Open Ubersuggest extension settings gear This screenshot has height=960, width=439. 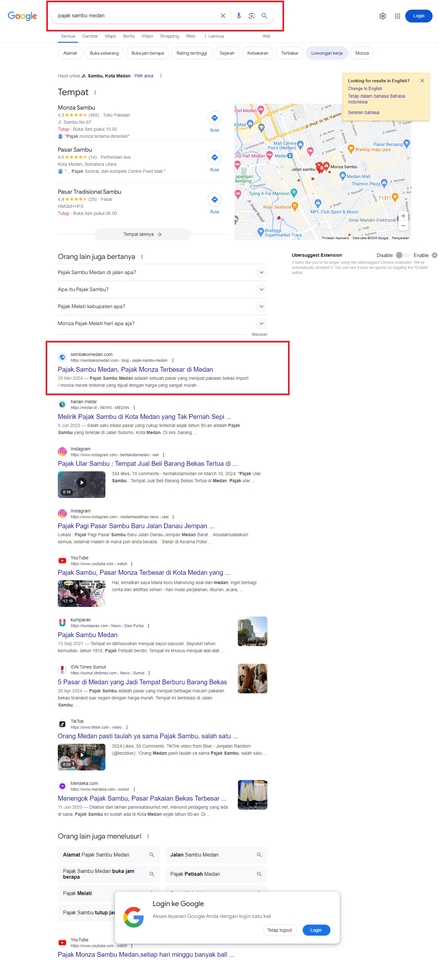[435, 255]
